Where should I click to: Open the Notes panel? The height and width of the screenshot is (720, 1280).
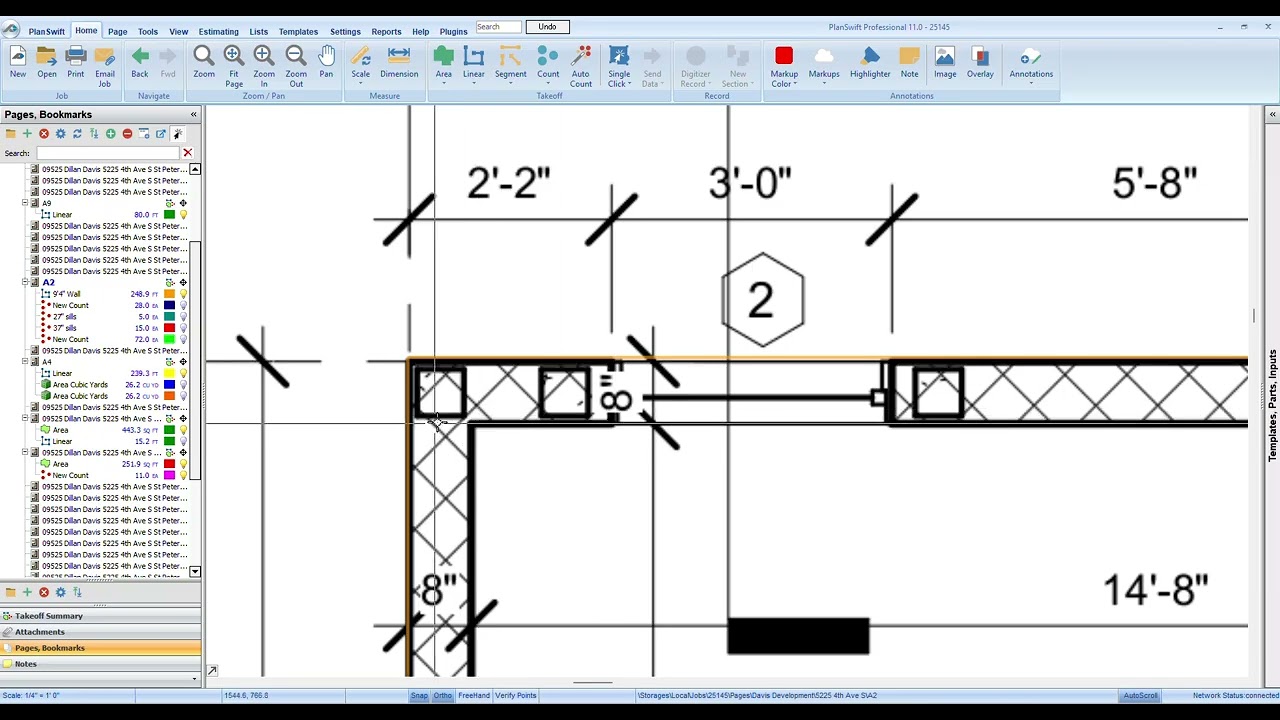tap(100, 664)
